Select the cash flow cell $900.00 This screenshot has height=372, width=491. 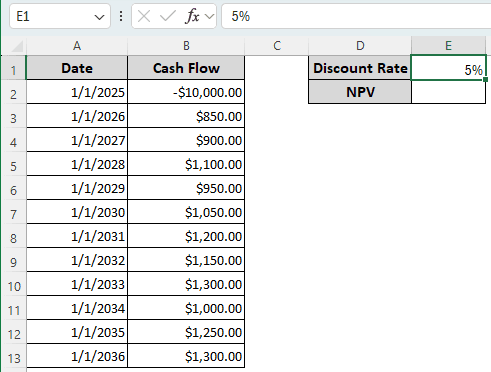(x=186, y=140)
